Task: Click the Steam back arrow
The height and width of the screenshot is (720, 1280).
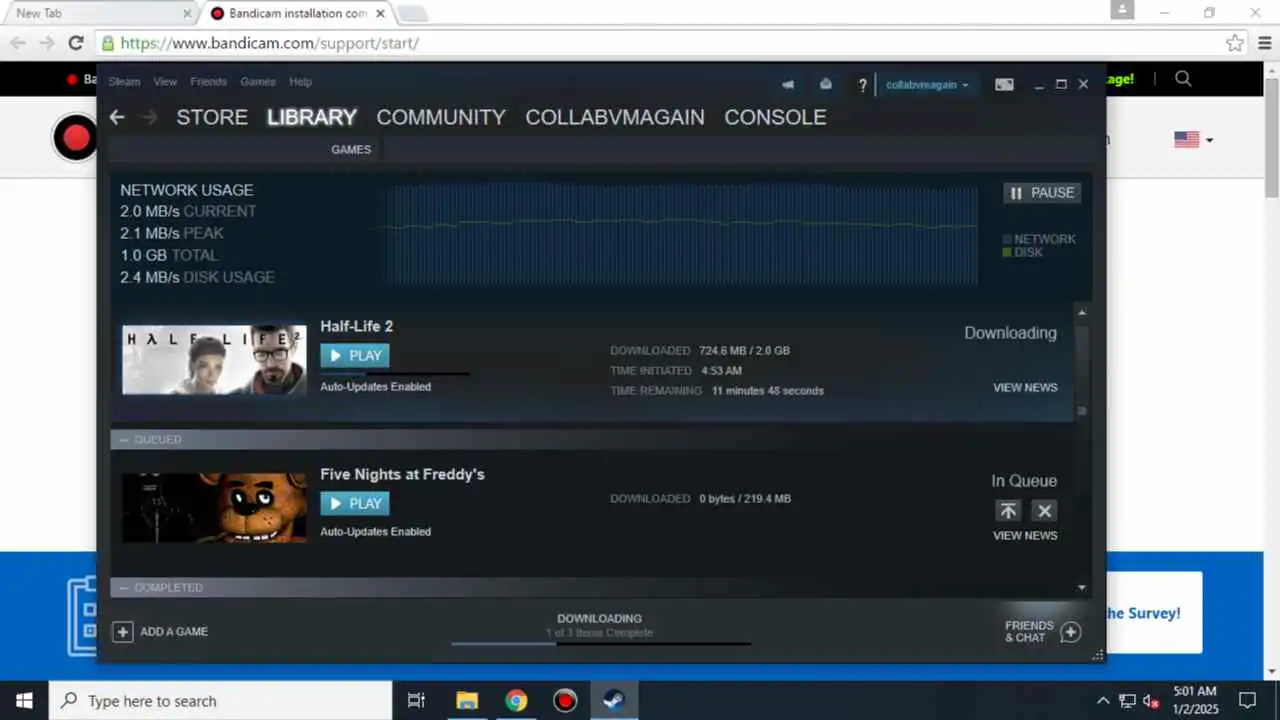Action: 117,117
